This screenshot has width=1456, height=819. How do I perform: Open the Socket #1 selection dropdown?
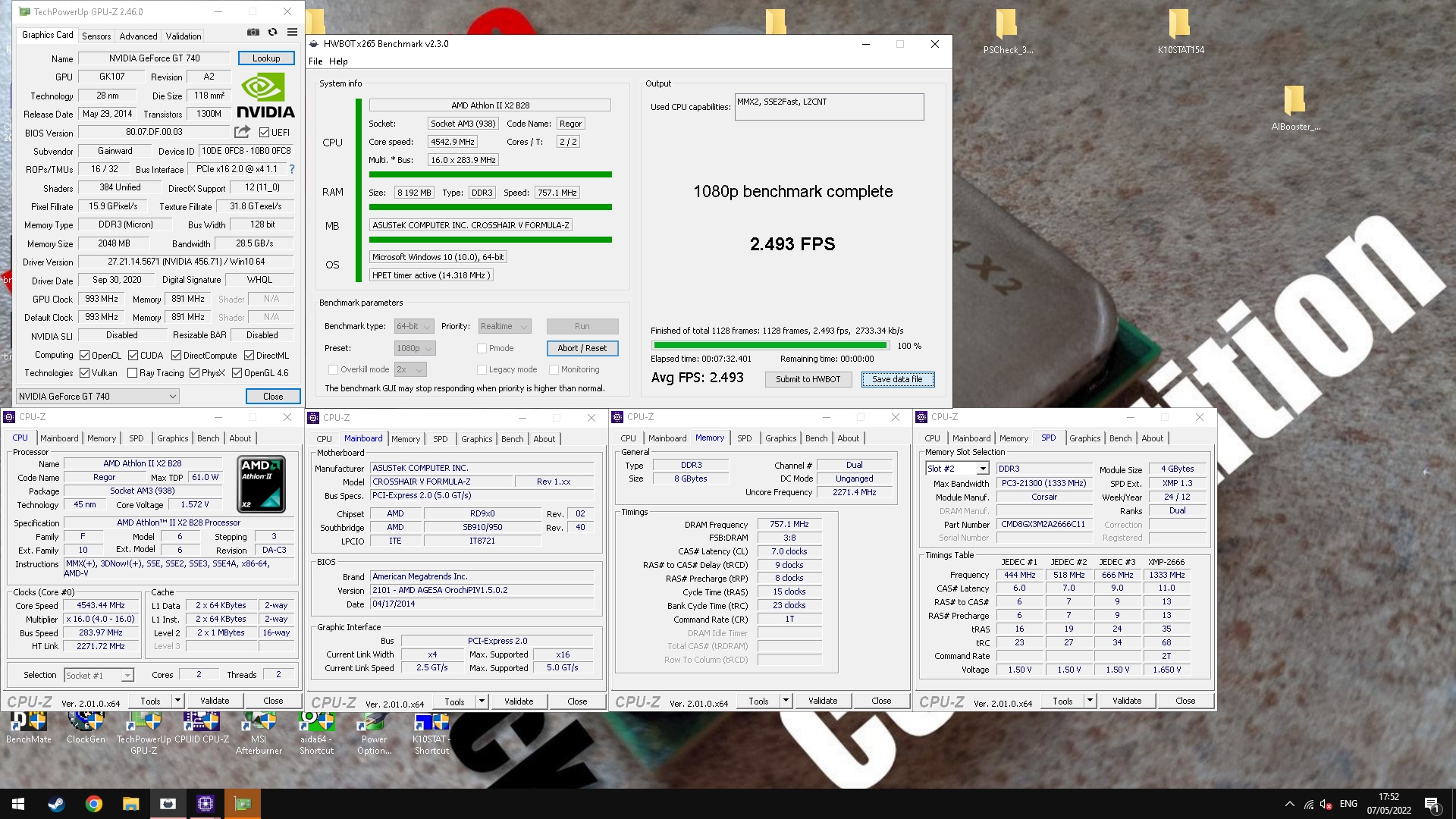point(99,676)
